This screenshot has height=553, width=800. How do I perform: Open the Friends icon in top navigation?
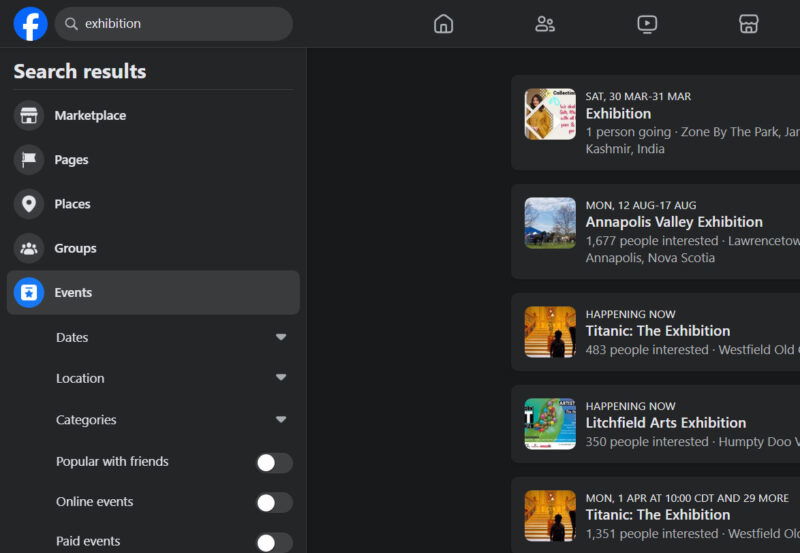tap(545, 24)
